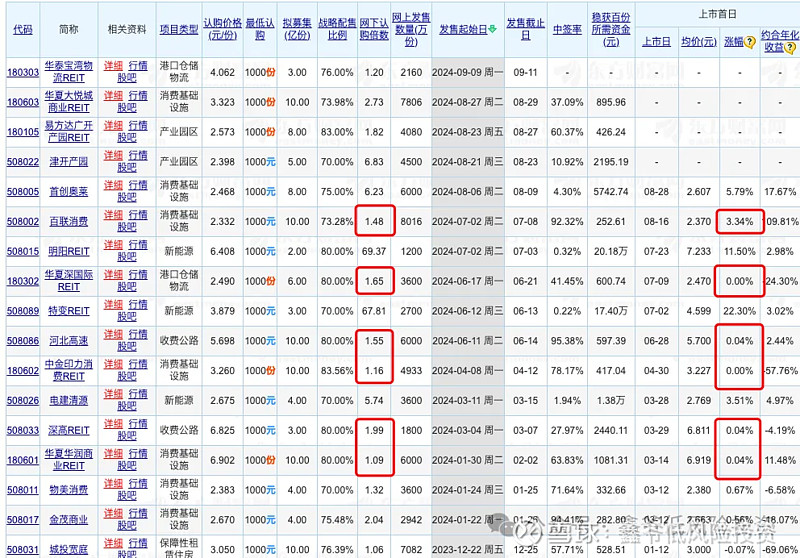Open 易方达广开产园REIT name link
800x558 pixels.
(69, 132)
